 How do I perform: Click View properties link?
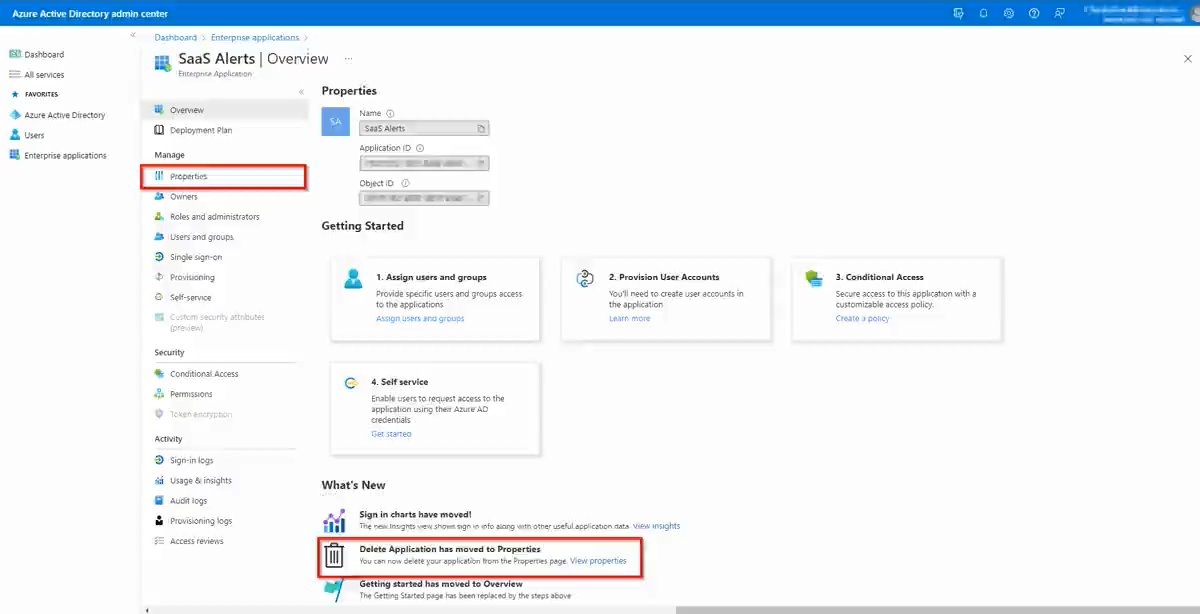click(598, 561)
